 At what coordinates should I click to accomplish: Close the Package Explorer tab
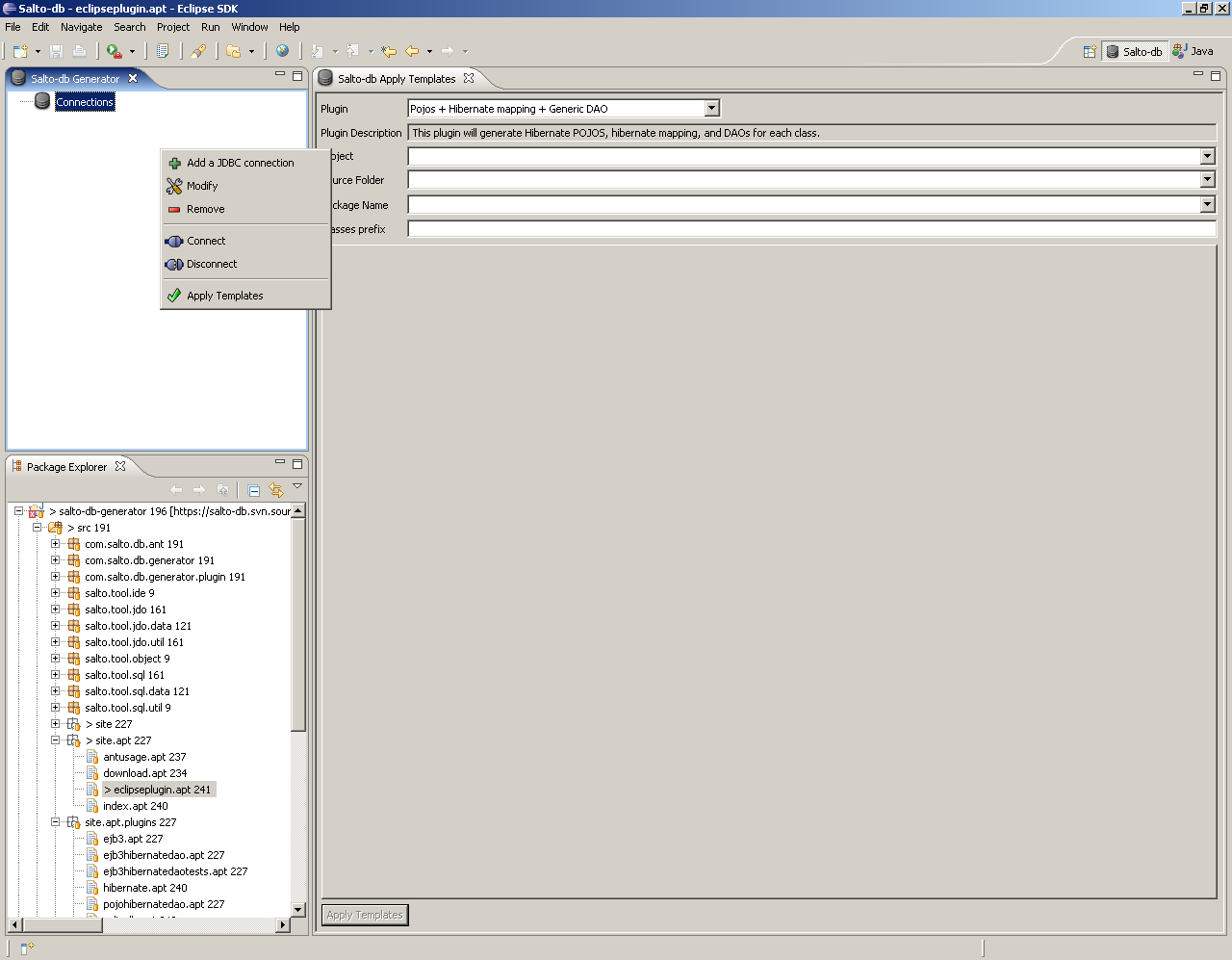pyautogui.click(x=120, y=466)
